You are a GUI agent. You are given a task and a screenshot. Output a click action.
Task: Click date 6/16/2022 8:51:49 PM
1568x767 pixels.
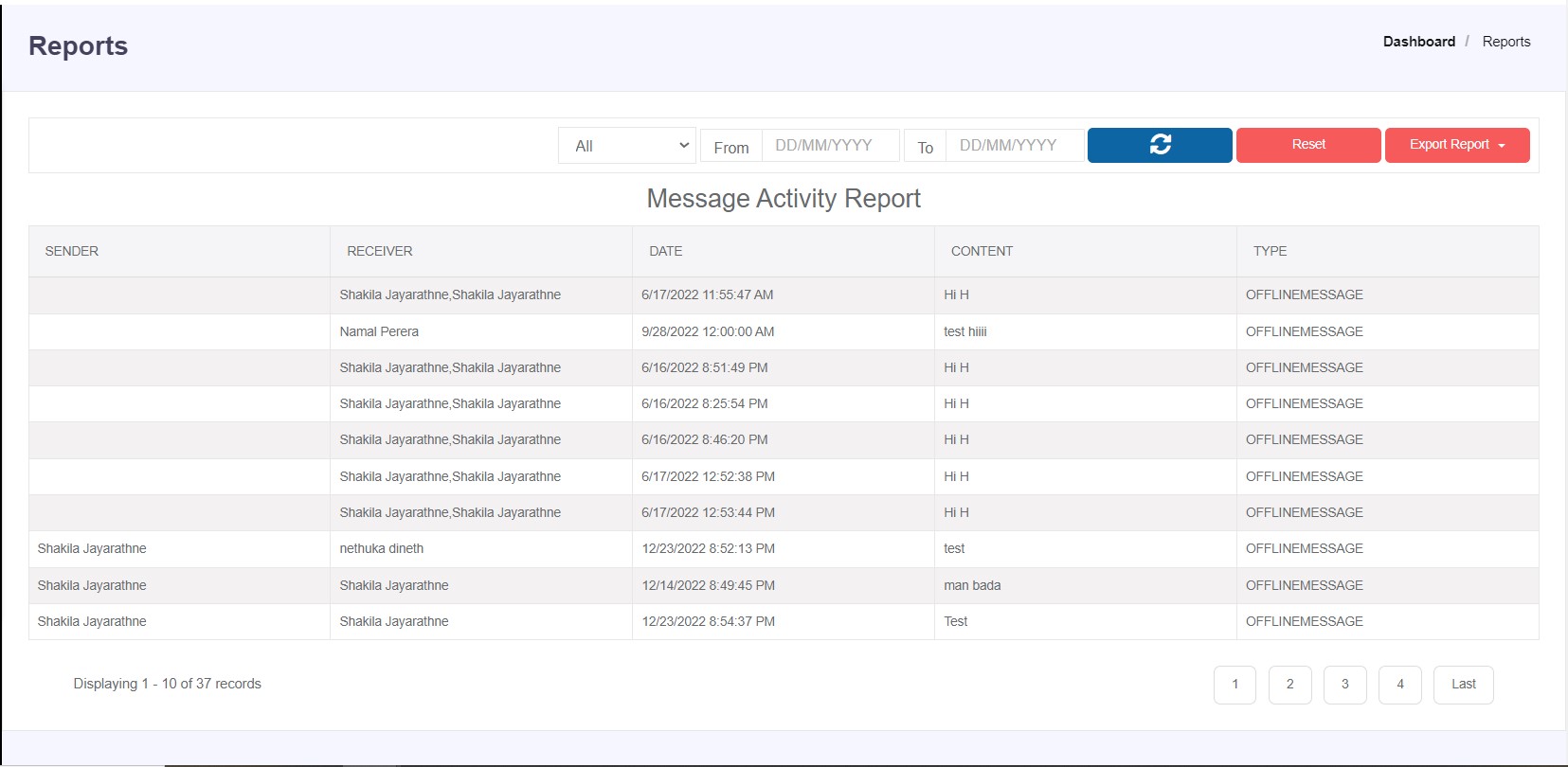pos(705,367)
